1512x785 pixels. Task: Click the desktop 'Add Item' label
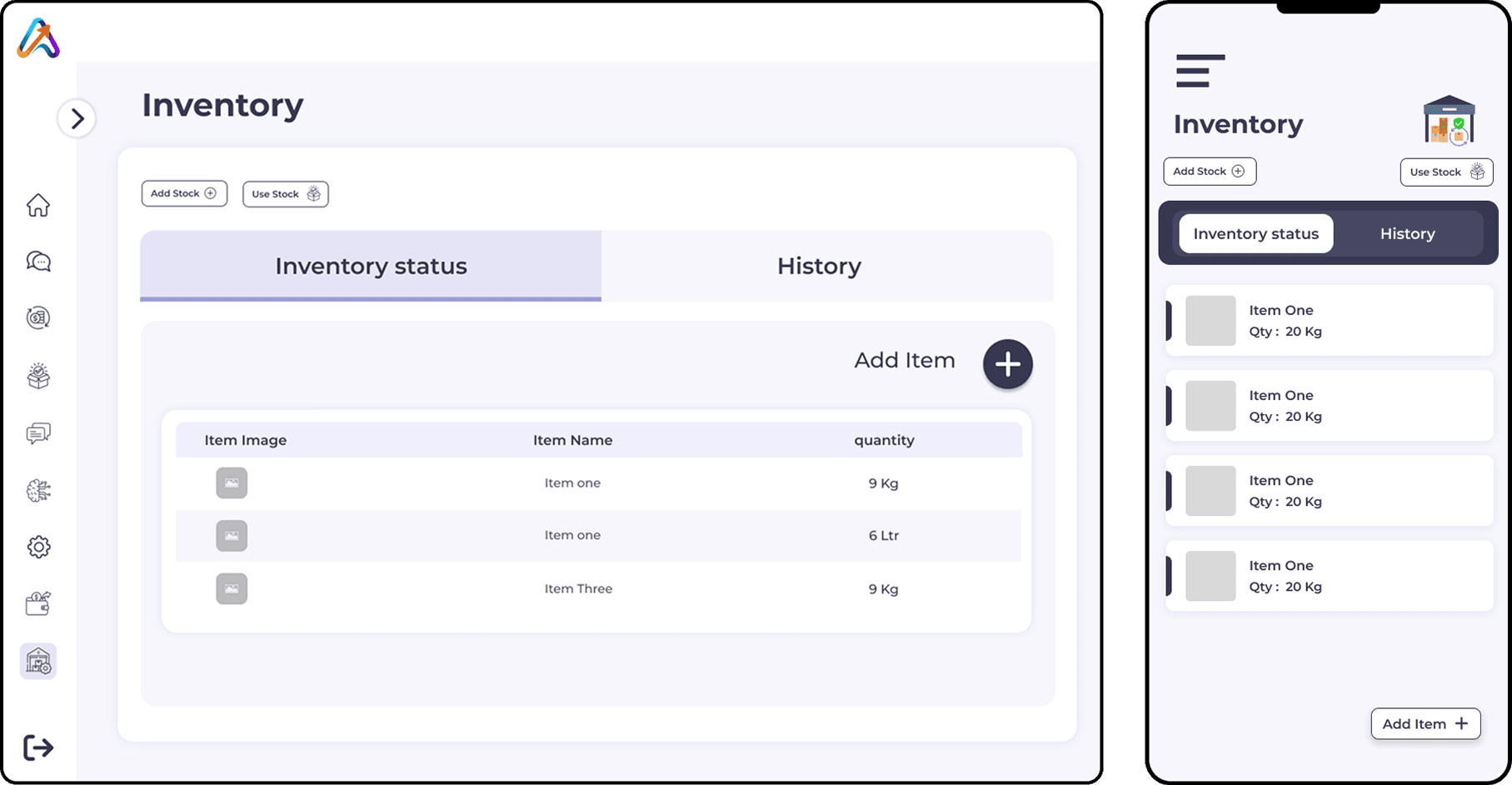pos(905,360)
